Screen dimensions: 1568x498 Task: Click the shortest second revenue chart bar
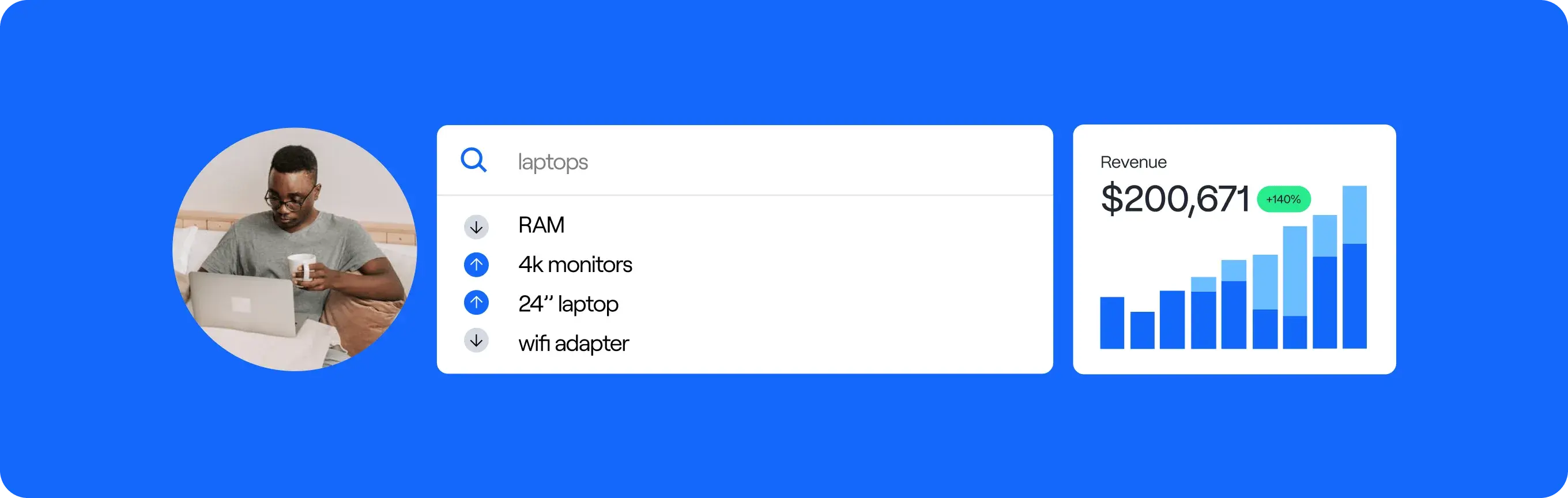tap(1142, 330)
